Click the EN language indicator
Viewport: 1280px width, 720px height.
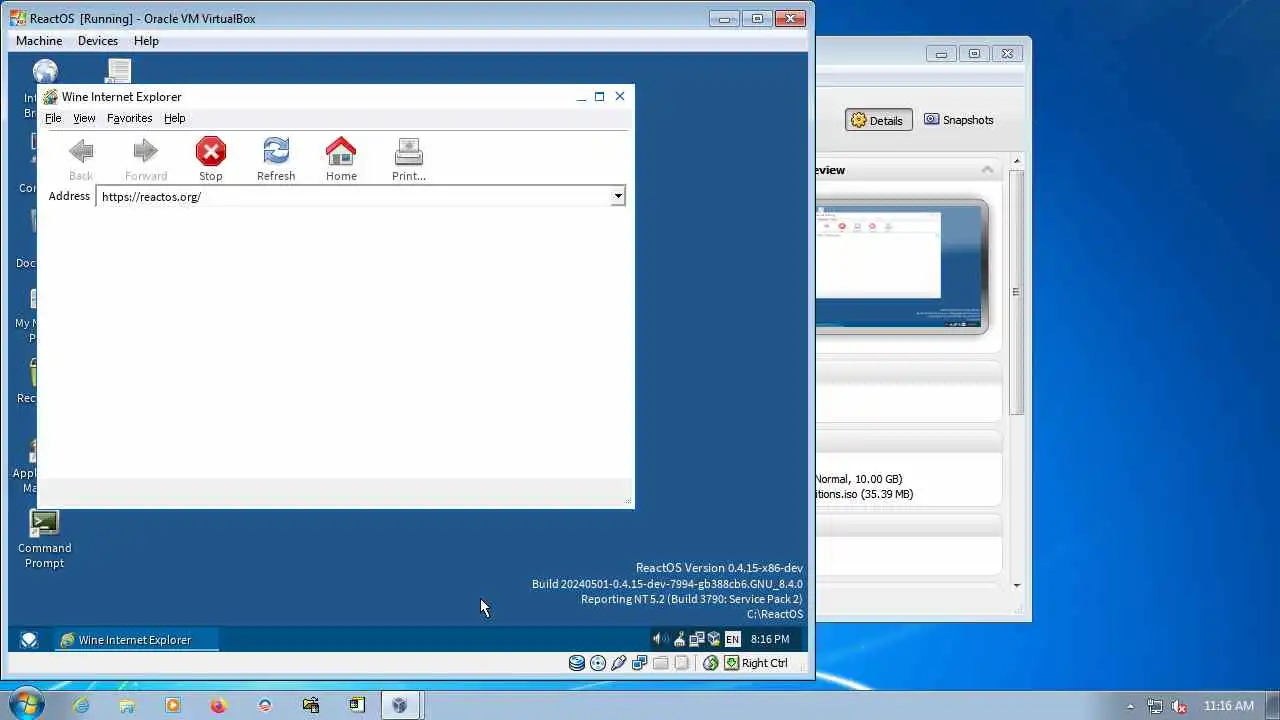733,639
